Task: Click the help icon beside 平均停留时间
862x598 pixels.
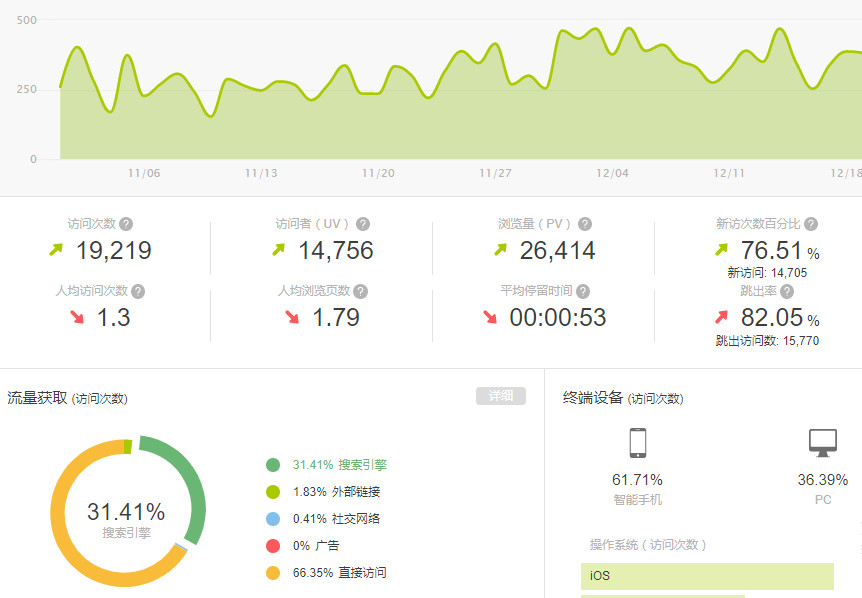Action: click(x=583, y=291)
